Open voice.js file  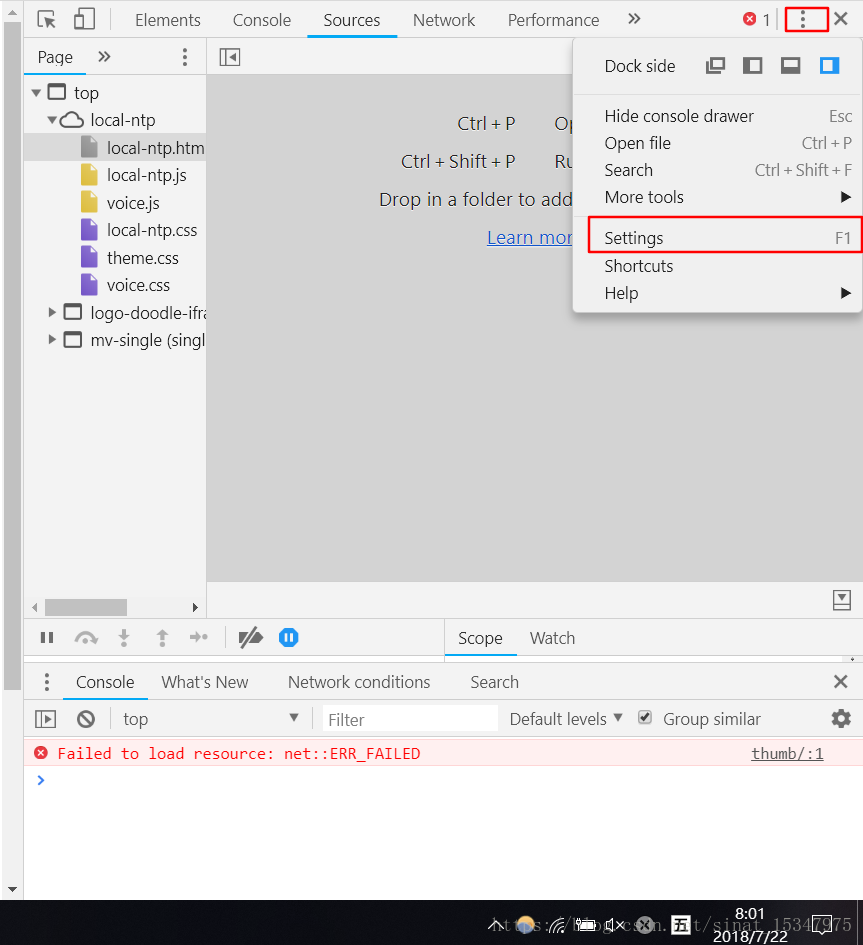(x=133, y=202)
